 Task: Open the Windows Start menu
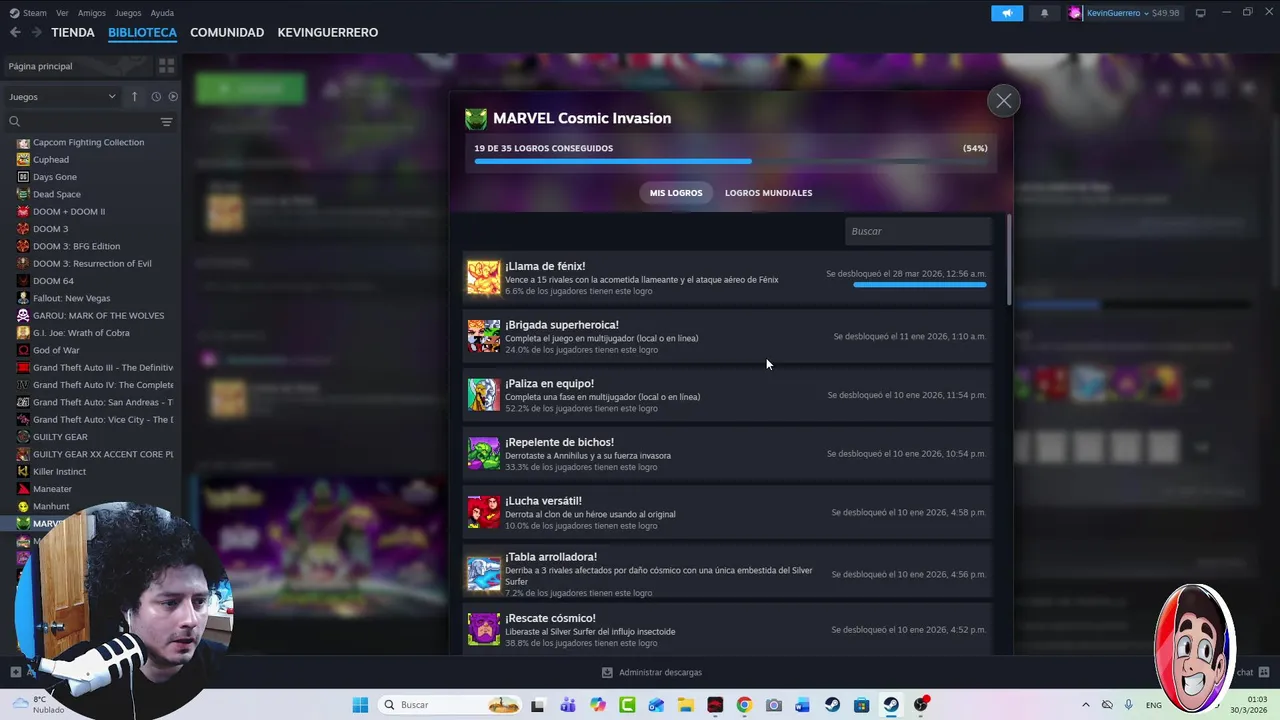(360, 705)
